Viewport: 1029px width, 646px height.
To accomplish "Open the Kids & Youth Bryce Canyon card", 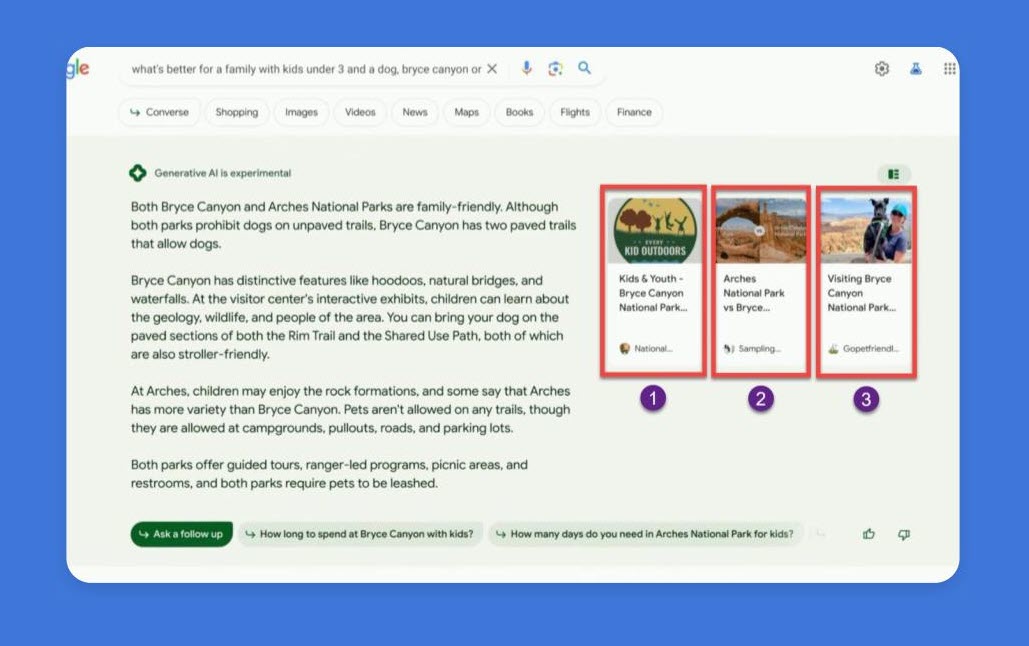I will (x=653, y=280).
